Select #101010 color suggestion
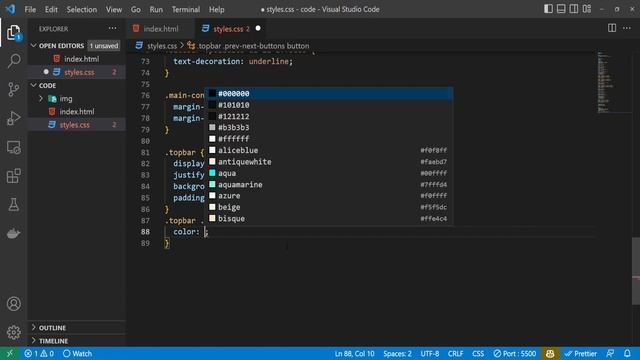The height and width of the screenshot is (360, 640). coord(329,105)
